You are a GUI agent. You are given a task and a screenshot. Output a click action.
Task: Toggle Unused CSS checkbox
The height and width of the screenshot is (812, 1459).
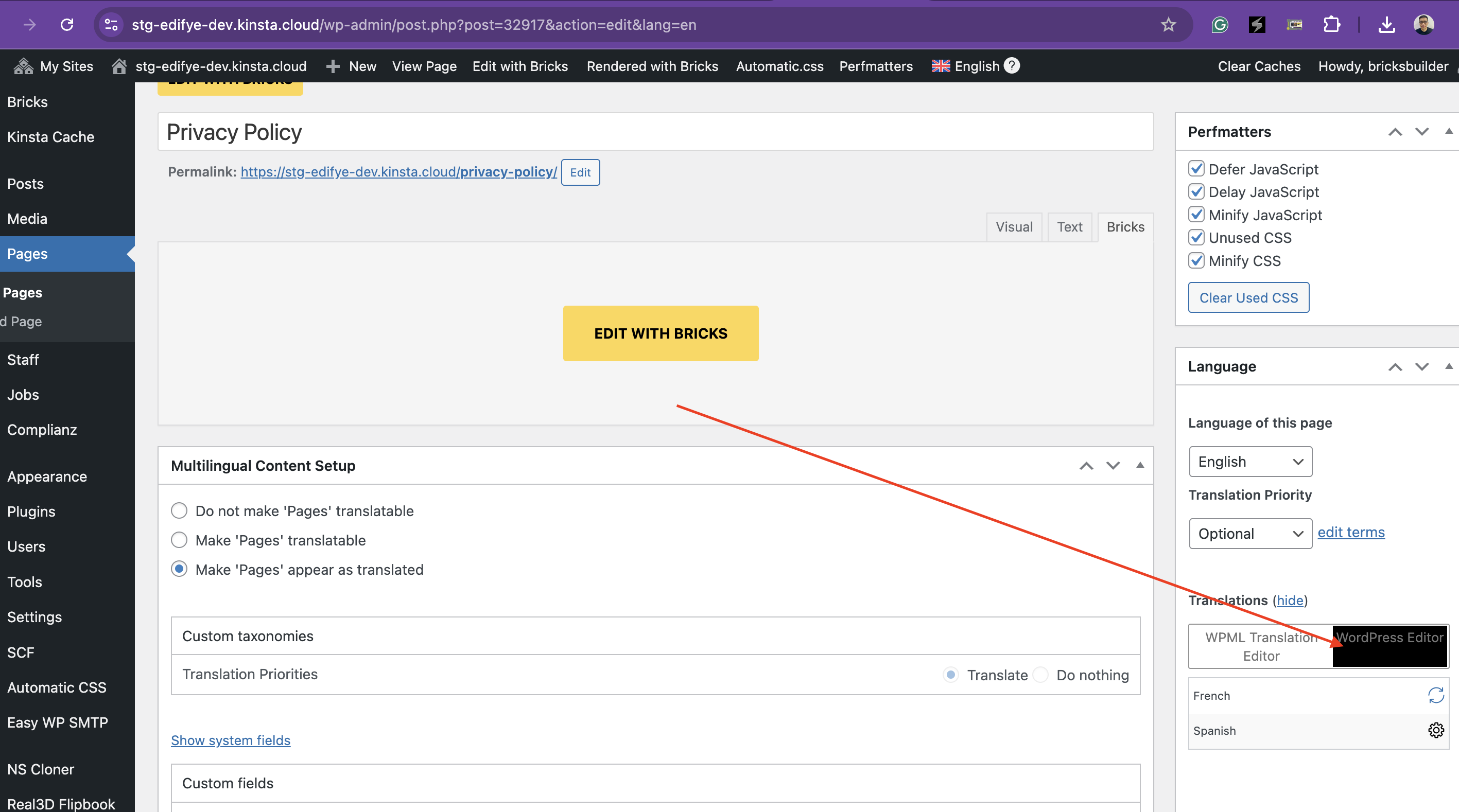tap(1196, 237)
